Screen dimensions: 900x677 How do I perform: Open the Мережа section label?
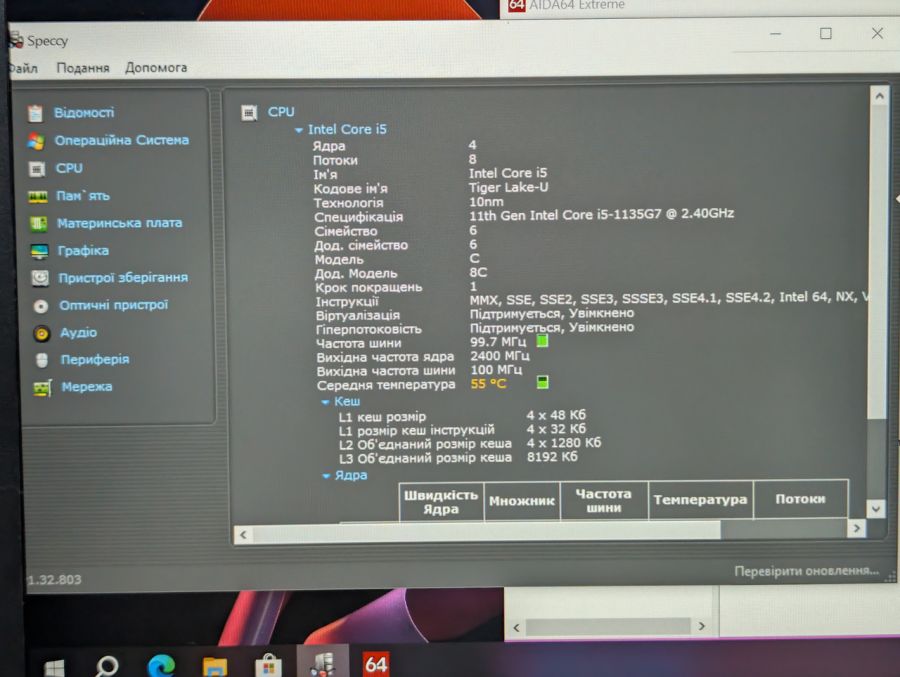87,386
